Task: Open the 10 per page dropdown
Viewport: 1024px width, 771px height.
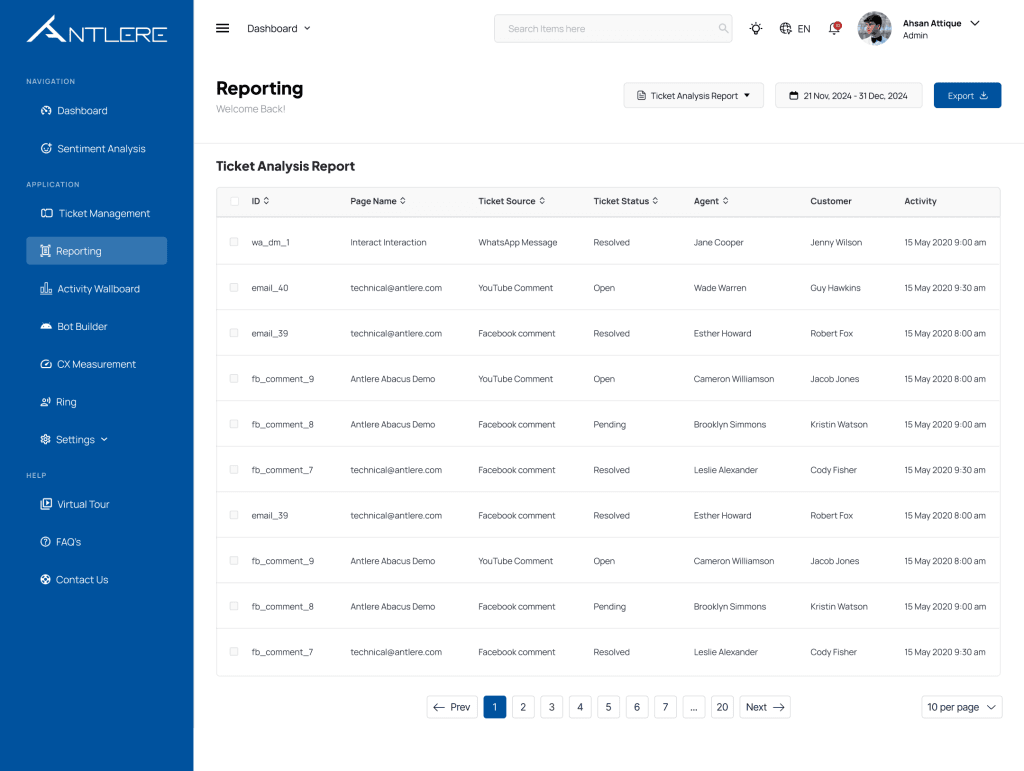Action: pyautogui.click(x=961, y=707)
